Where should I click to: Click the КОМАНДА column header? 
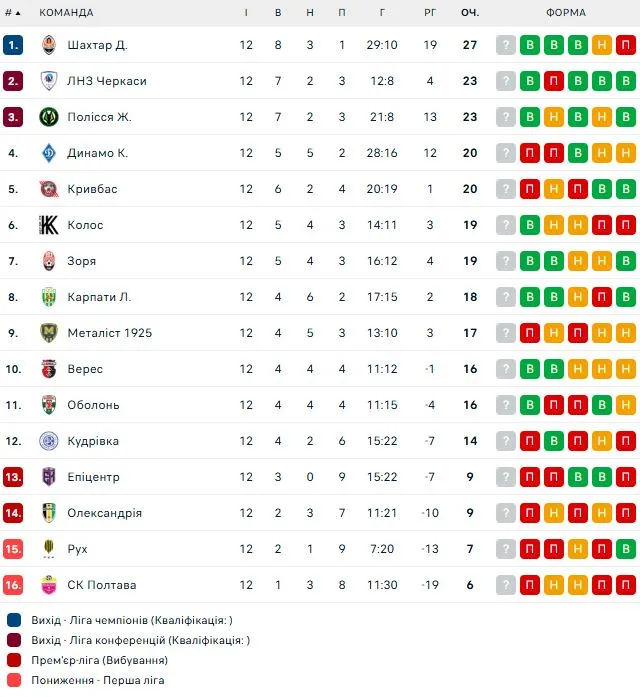click(66, 12)
